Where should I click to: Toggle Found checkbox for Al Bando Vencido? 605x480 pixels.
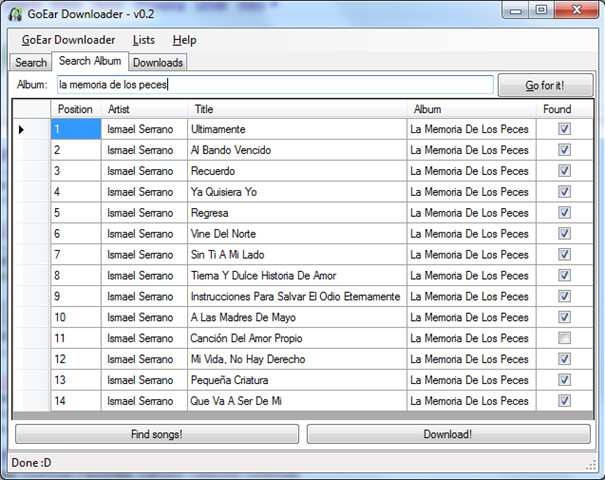point(564,150)
